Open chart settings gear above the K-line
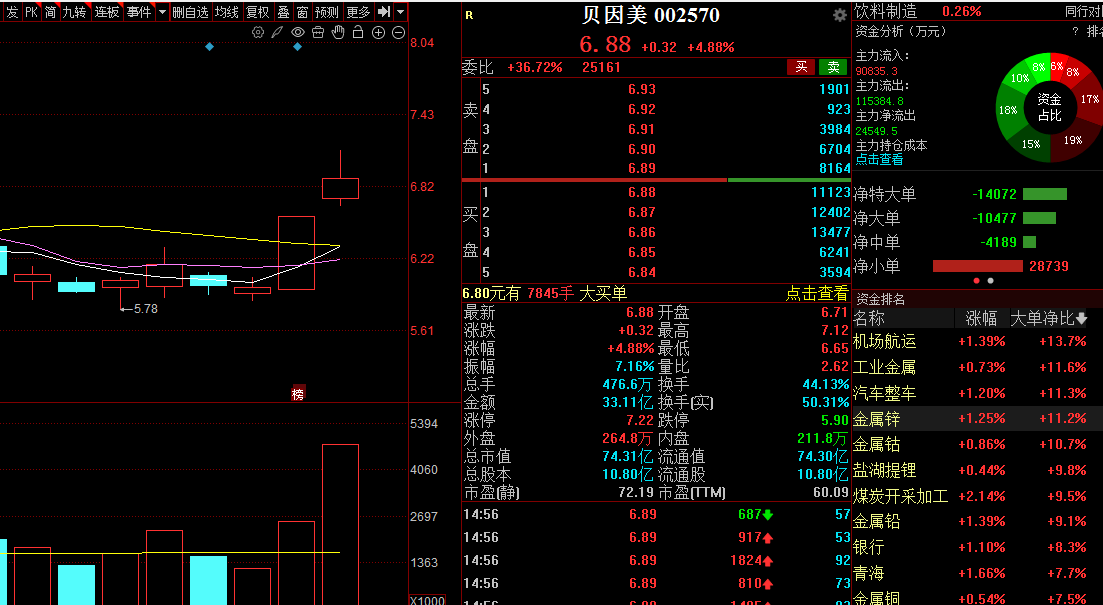1103x605 pixels. [258, 32]
